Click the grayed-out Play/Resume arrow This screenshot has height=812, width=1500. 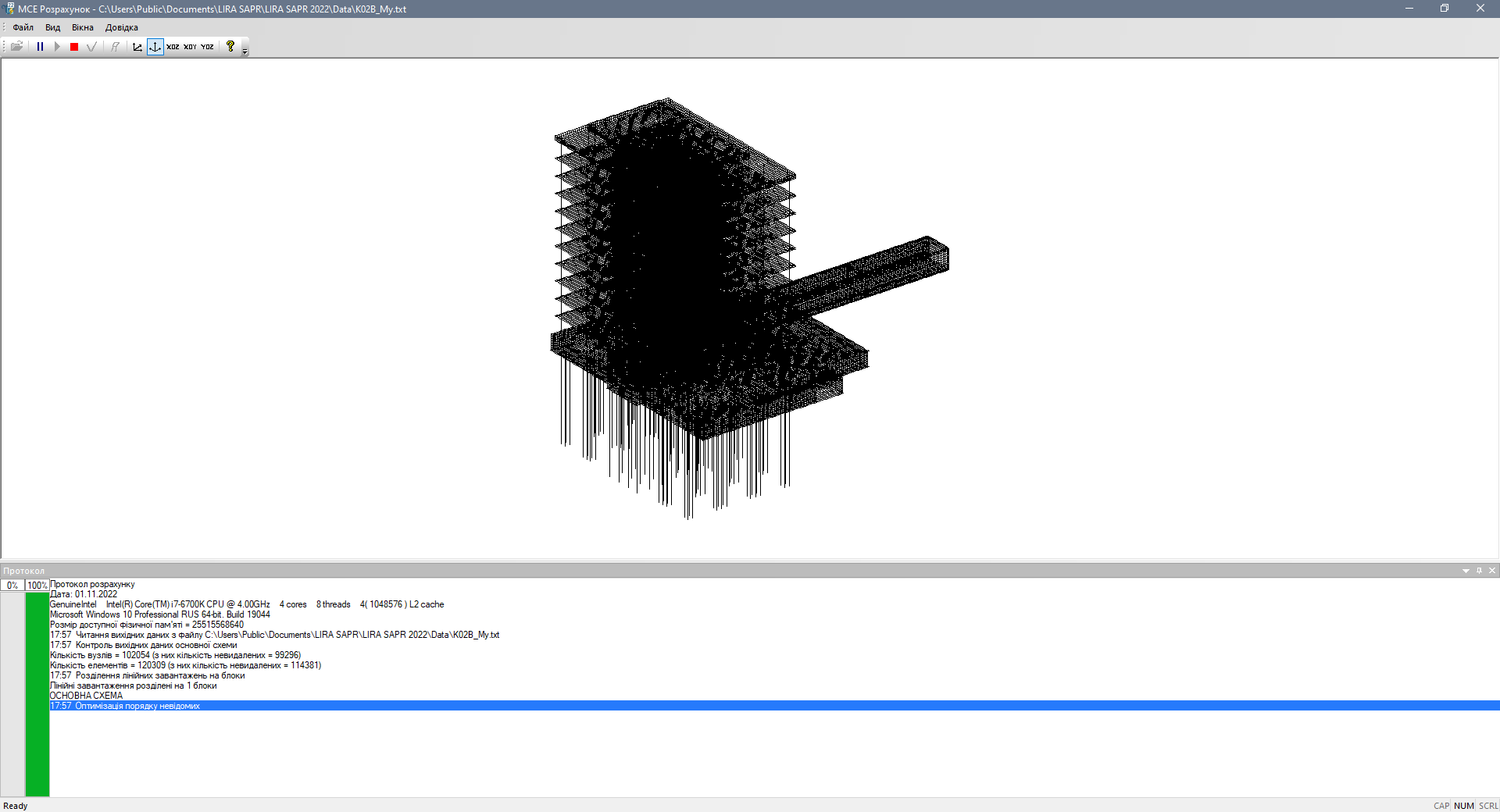57,47
